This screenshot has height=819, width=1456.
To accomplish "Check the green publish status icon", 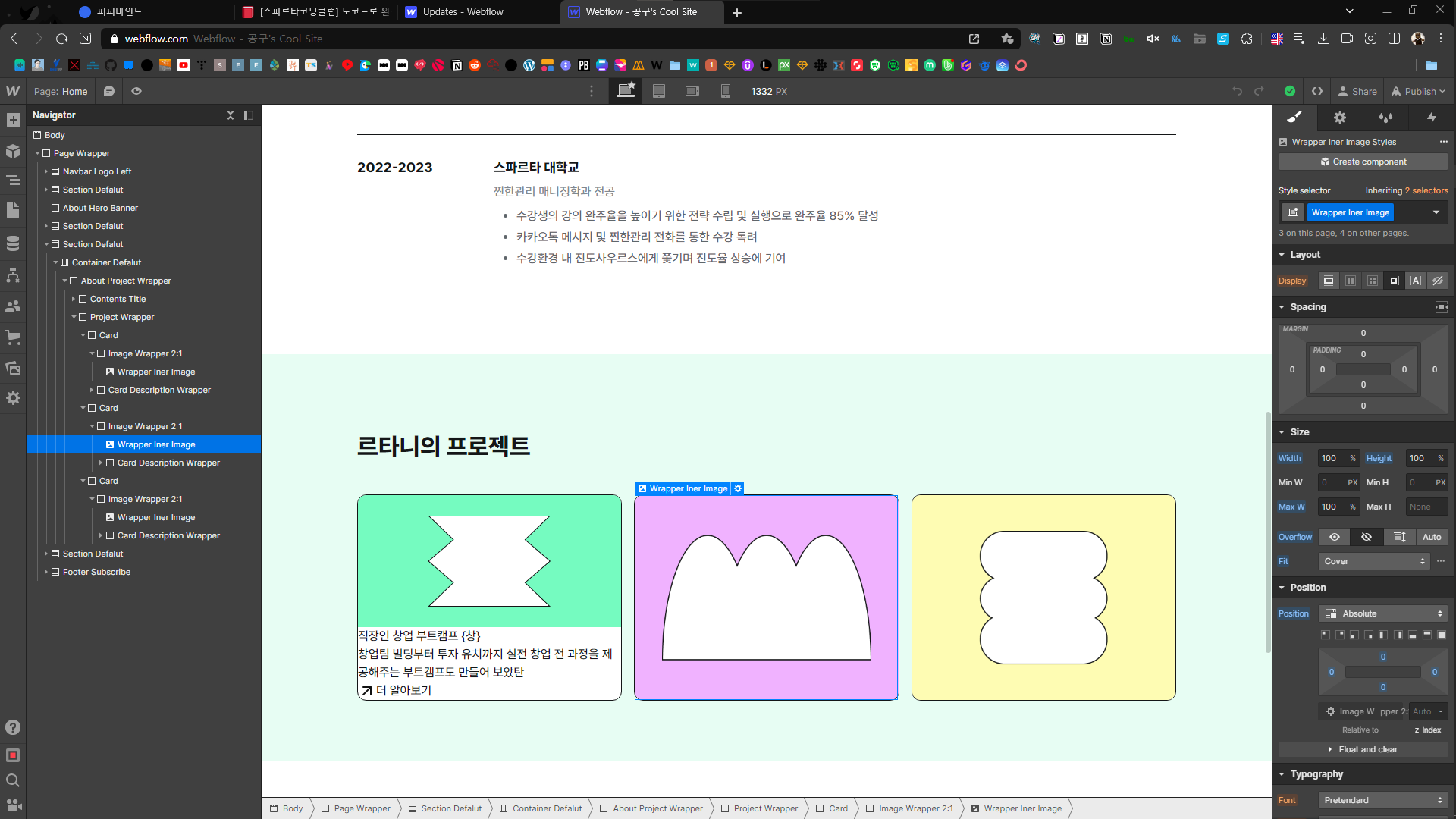I will 1290,91.
